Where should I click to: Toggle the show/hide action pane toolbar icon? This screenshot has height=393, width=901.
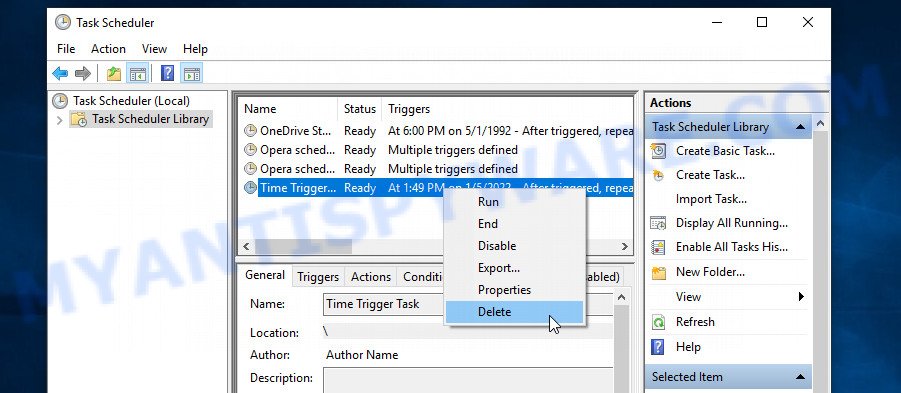[x=192, y=74]
